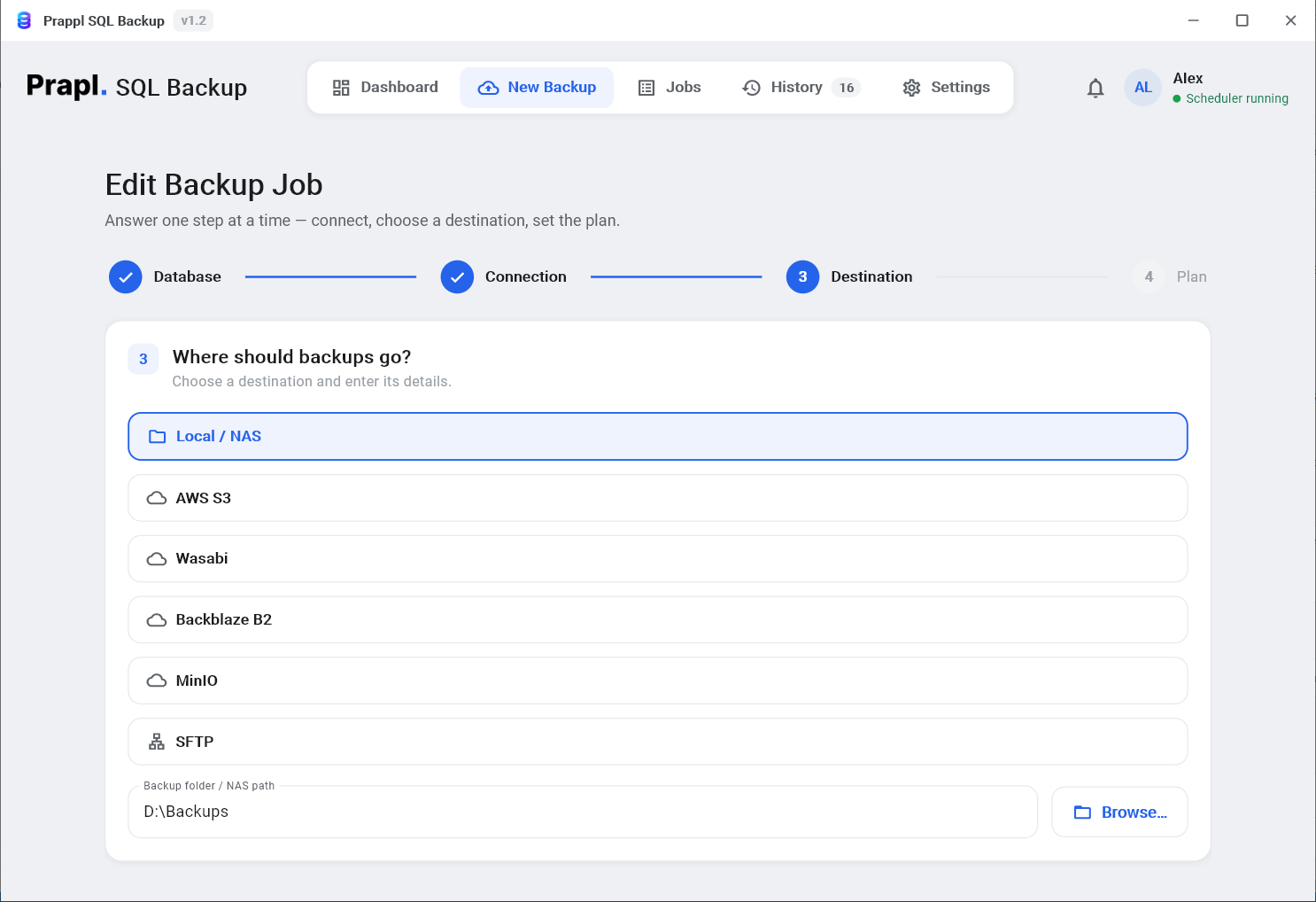Screen dimensions: 1316x902
Task: Click the SFTP network icon
Action: pos(157,742)
